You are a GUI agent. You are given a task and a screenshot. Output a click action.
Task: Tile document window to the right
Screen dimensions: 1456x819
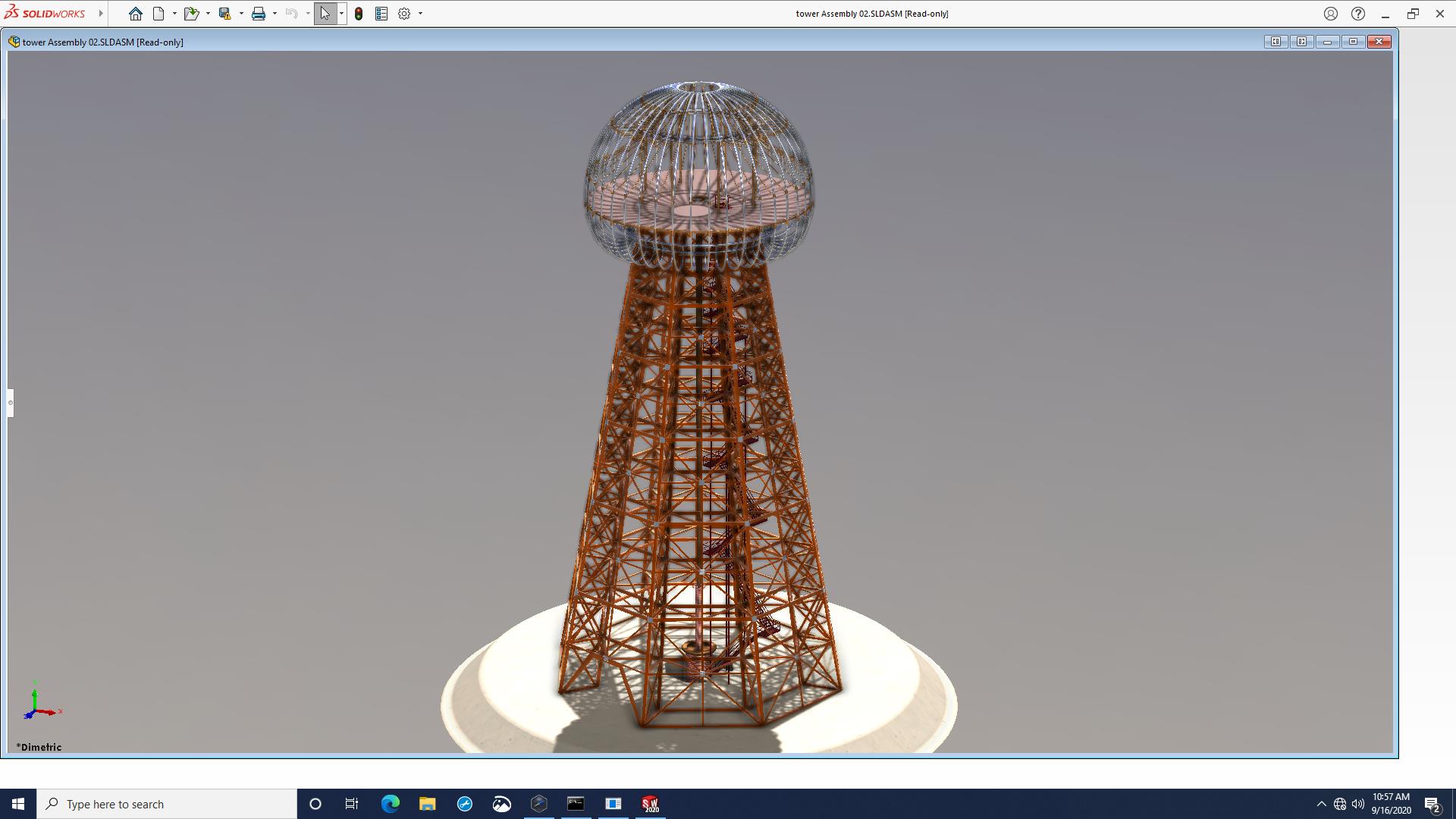pyautogui.click(x=1301, y=42)
